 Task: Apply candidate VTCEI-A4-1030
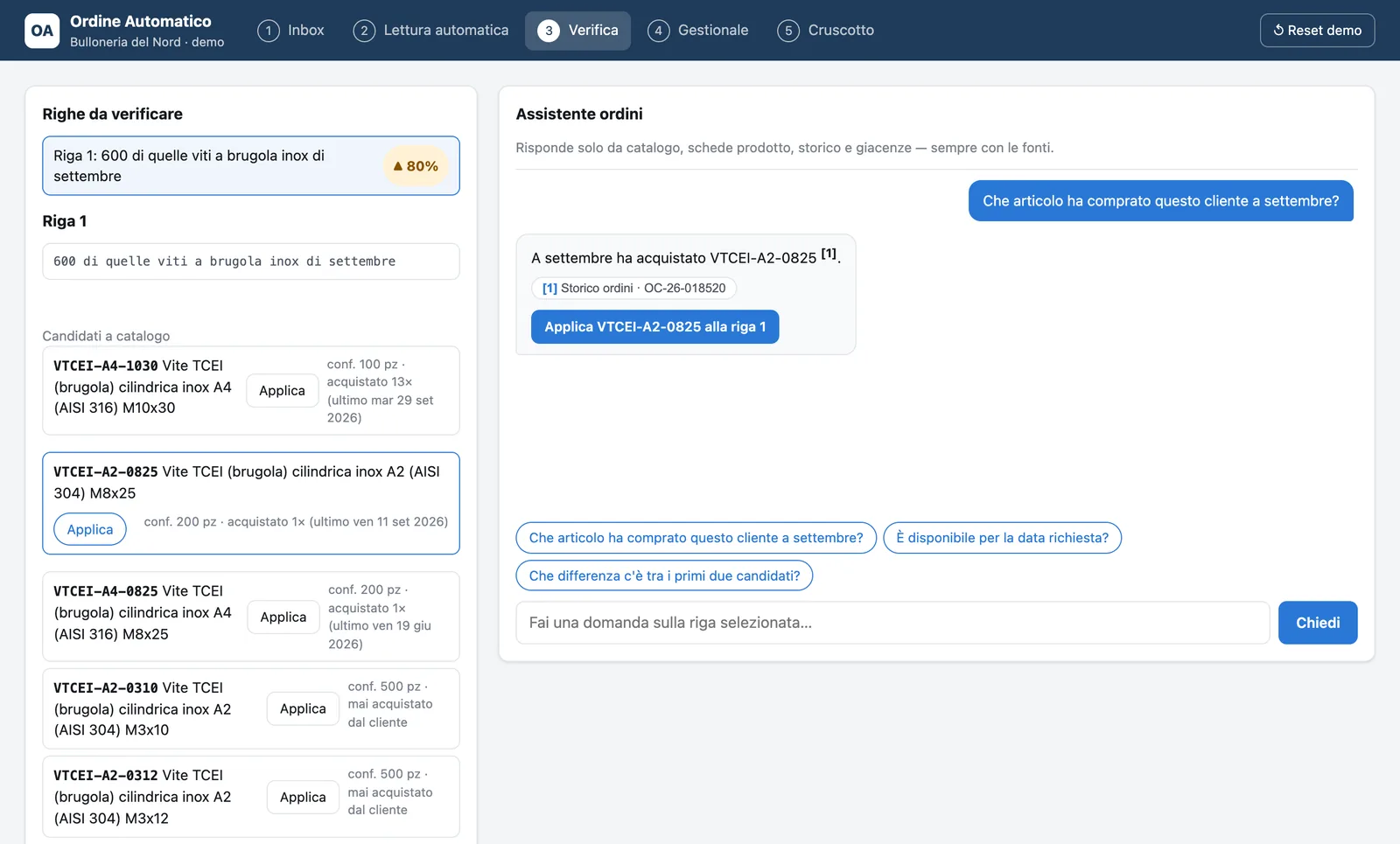282,391
